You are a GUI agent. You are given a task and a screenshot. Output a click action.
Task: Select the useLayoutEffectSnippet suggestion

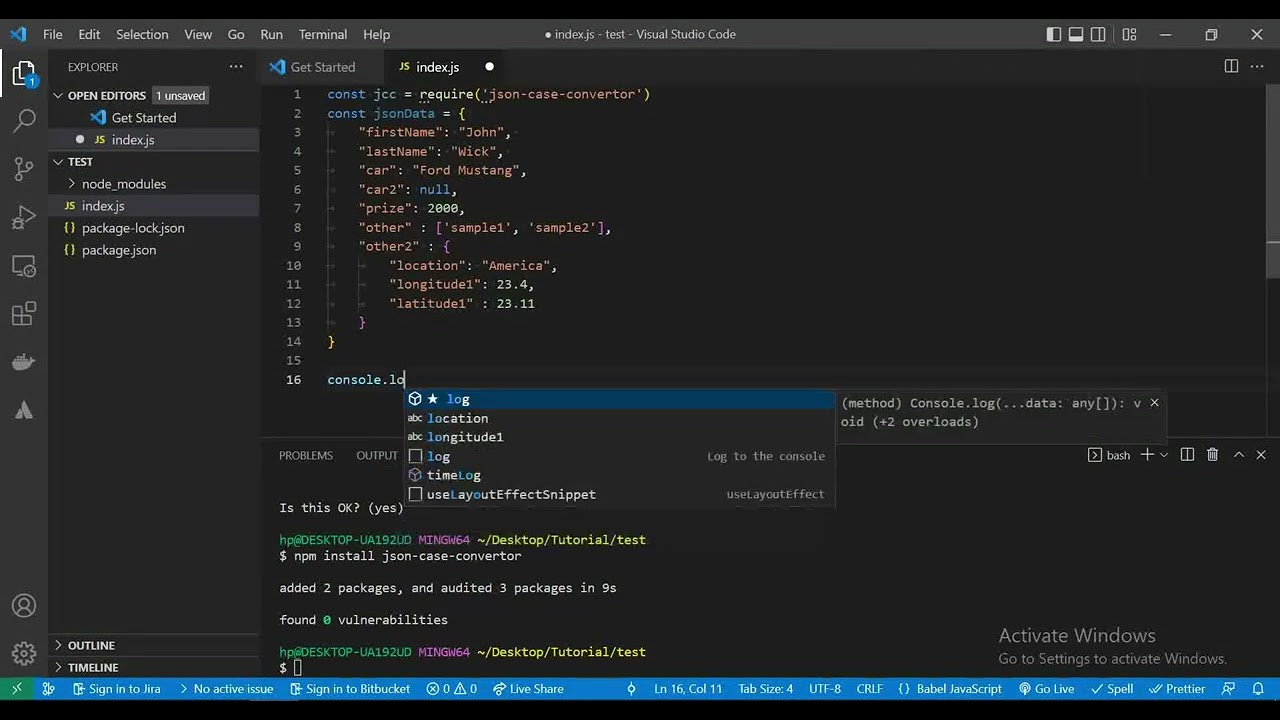point(619,494)
